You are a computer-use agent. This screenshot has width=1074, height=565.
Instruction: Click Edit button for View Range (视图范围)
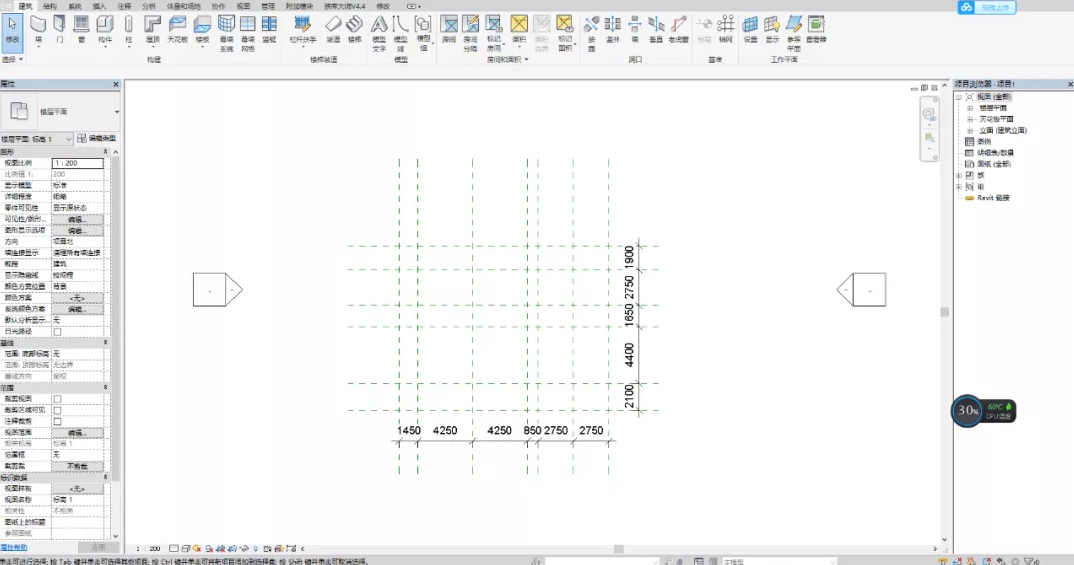[x=77, y=433]
